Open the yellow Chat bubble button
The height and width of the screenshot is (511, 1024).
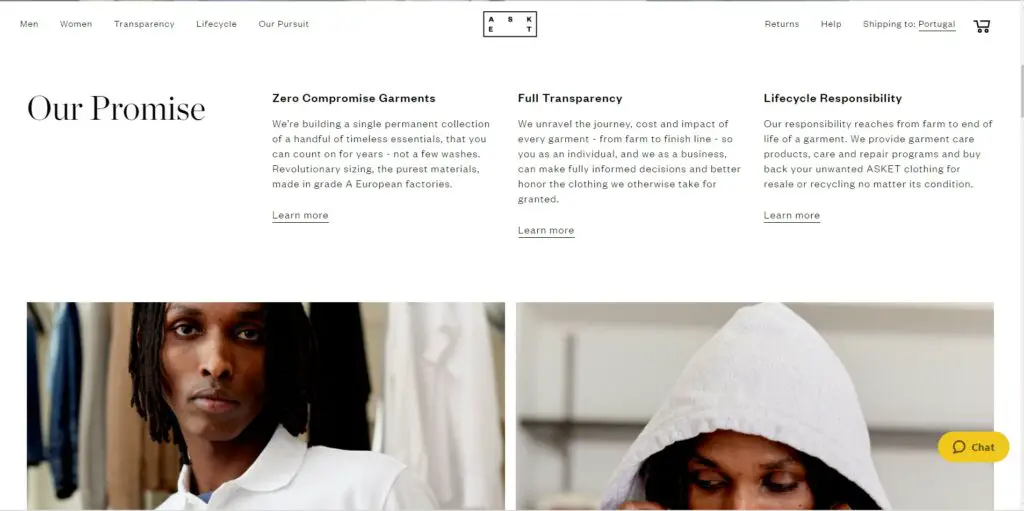(x=973, y=447)
